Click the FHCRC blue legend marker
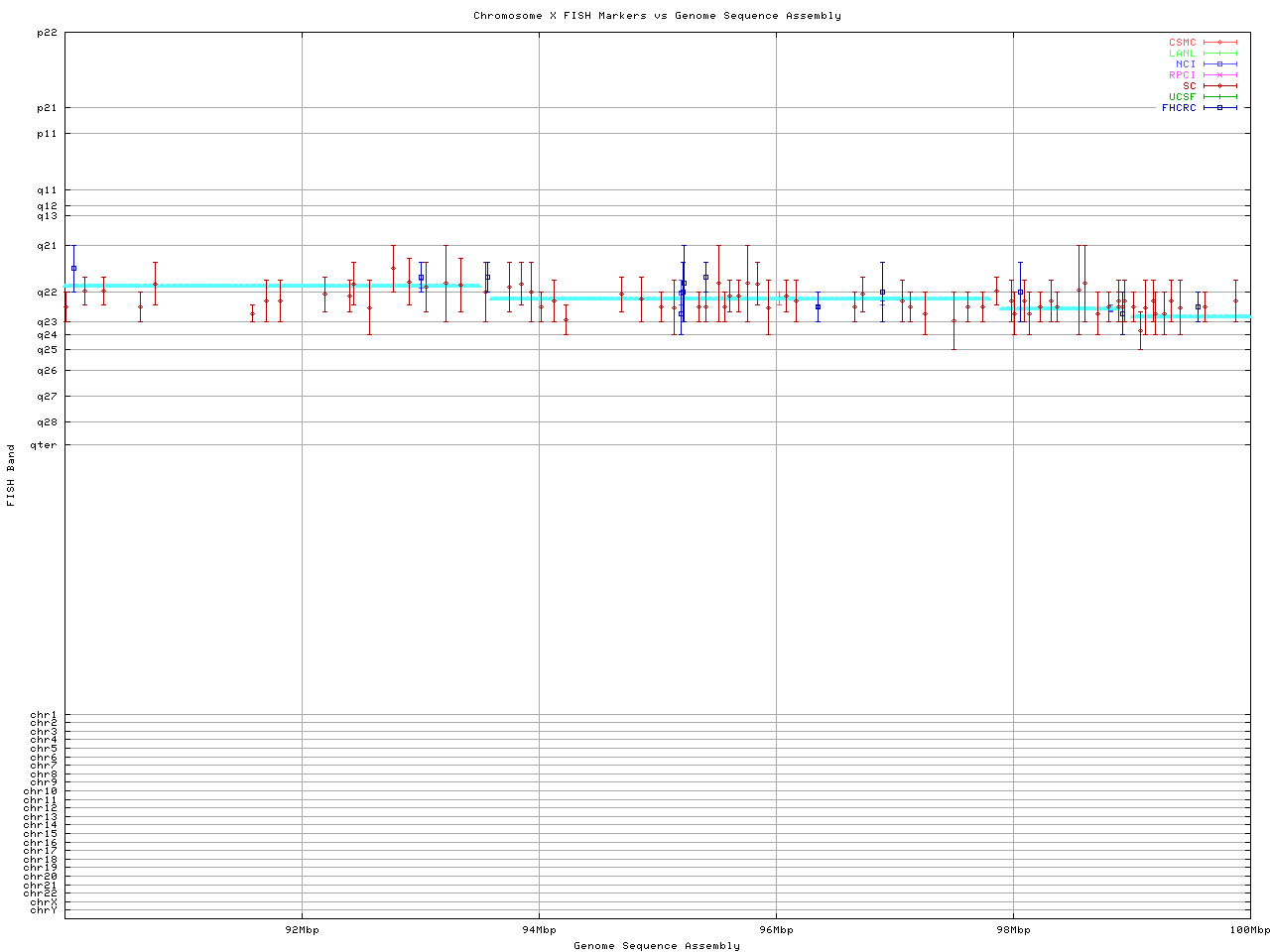 (1219, 108)
